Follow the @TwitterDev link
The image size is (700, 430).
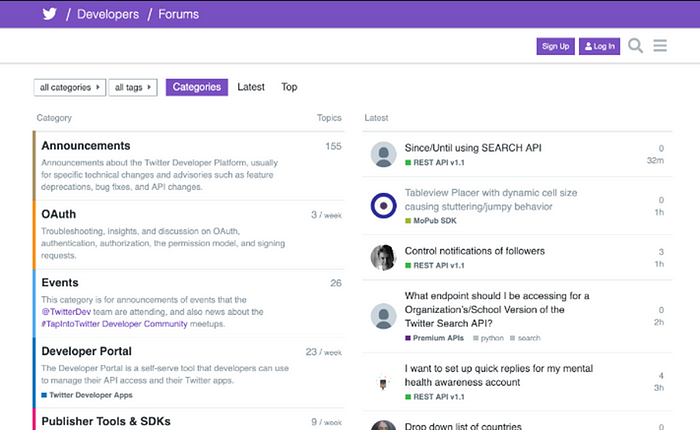(x=66, y=312)
